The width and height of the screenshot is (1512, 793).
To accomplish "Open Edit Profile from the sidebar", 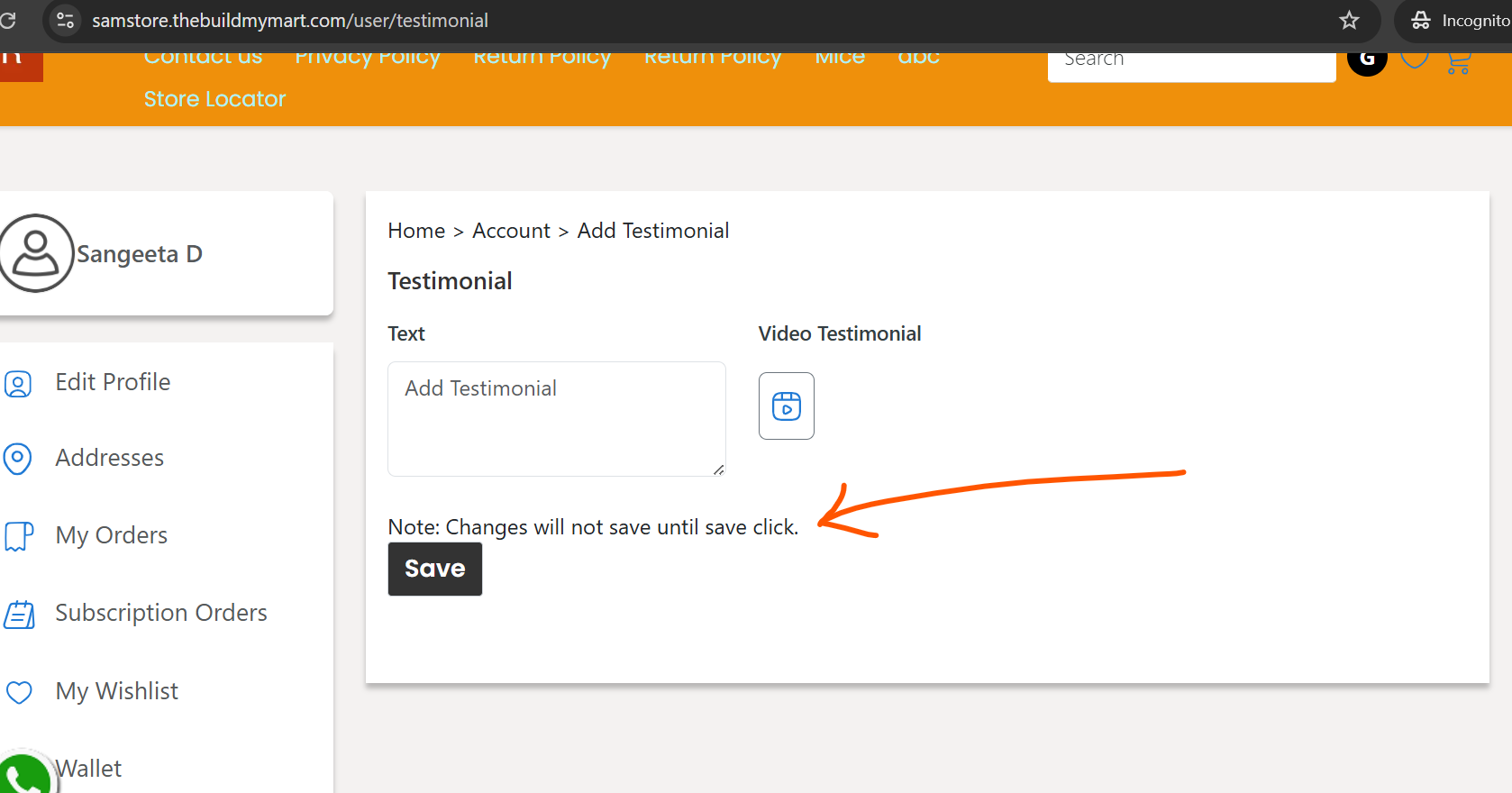I will pos(113,382).
